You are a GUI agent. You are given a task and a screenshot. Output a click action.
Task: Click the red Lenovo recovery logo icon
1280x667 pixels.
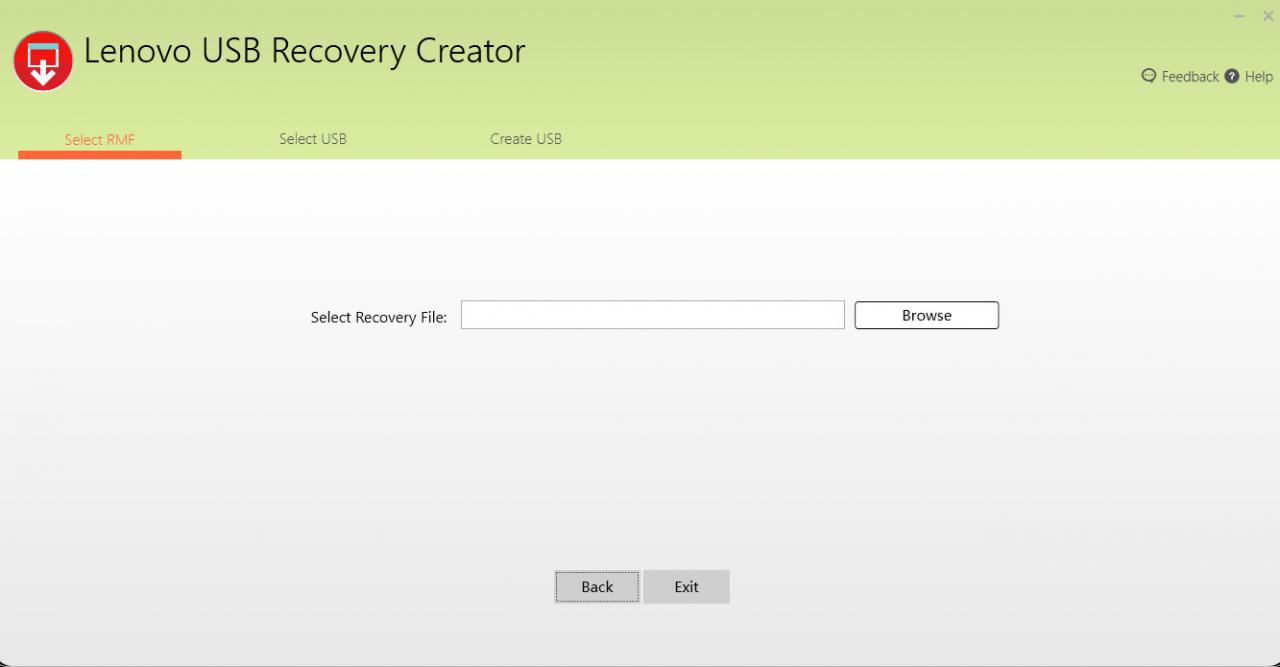pyautogui.click(x=43, y=61)
